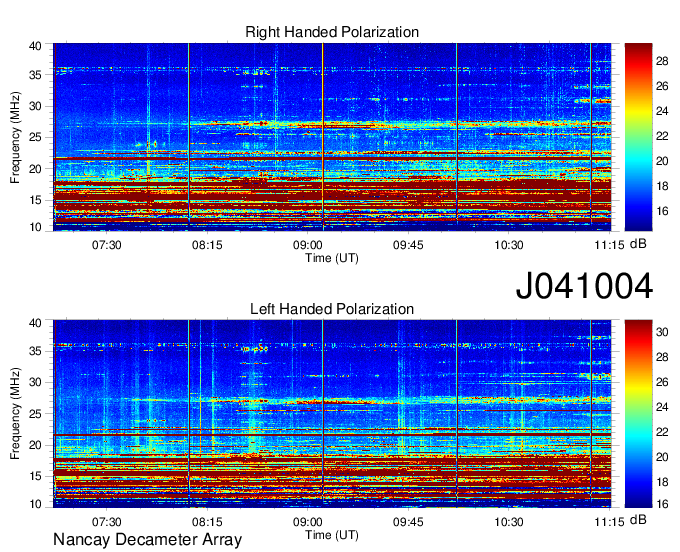
Task: Click "Frequency (MHz)" axis label of Left Handed plot
Action: 15,414
